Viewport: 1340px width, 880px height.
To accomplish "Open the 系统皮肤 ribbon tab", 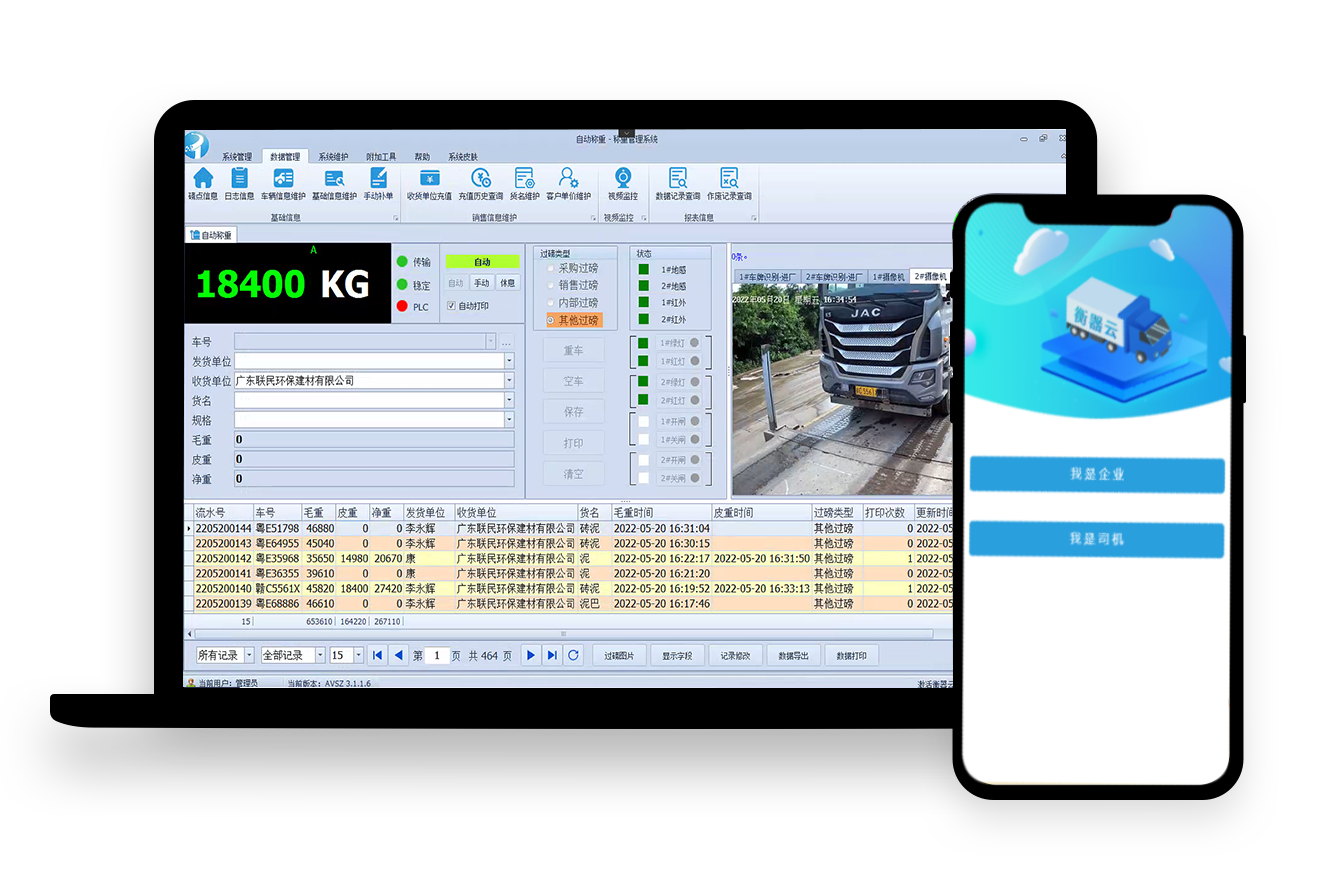I will [x=463, y=157].
